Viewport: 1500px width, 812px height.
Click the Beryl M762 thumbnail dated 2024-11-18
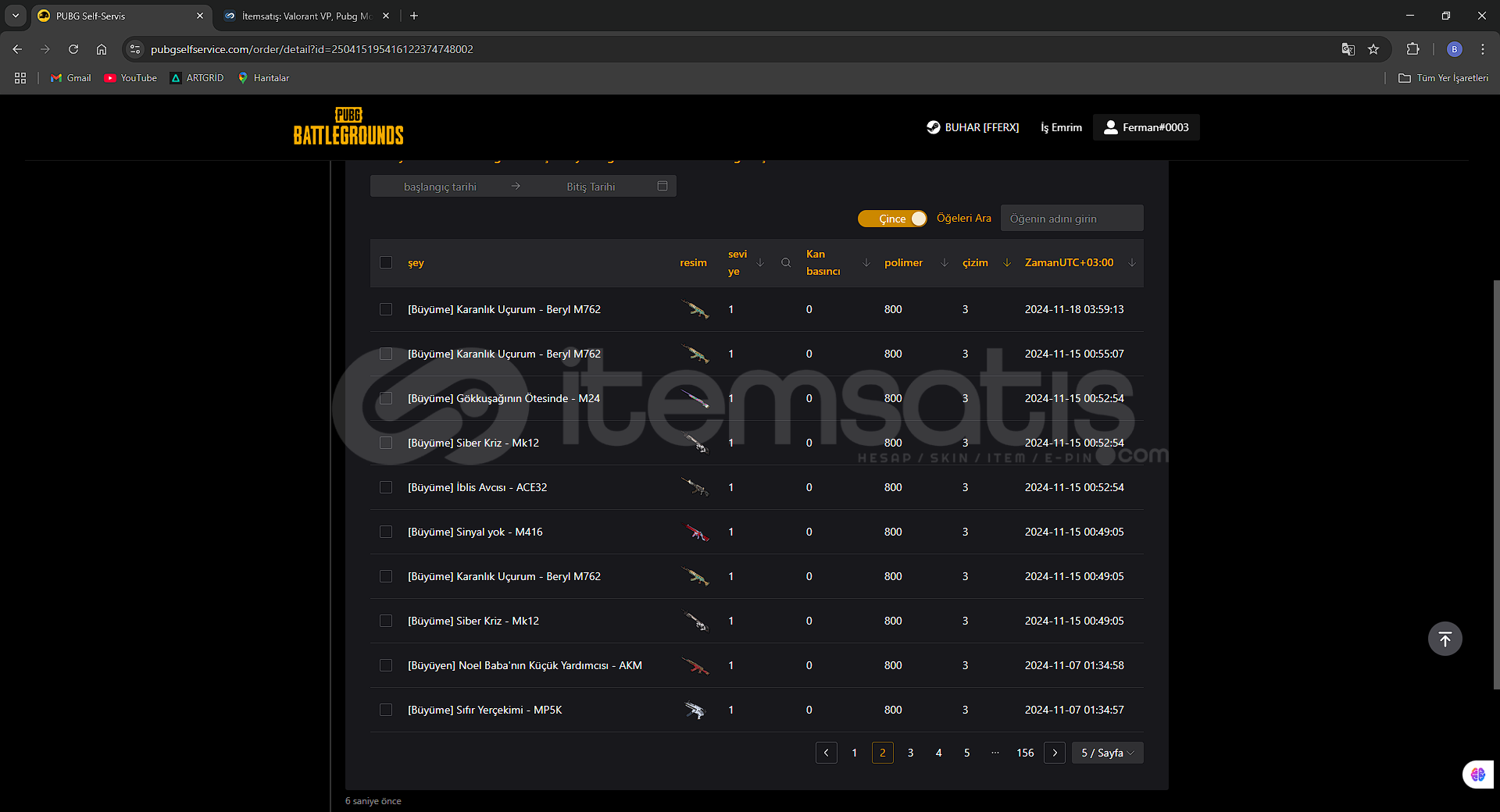point(695,309)
